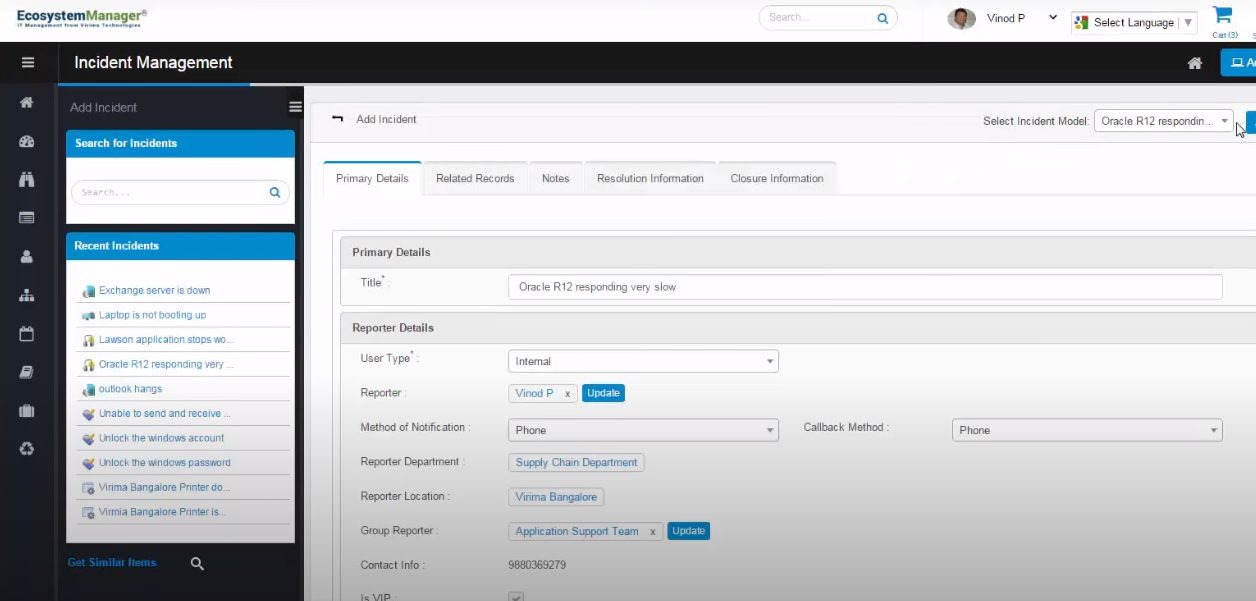The image size is (1256, 601).
Task: Open the Callback Method dropdown
Action: tap(1087, 430)
